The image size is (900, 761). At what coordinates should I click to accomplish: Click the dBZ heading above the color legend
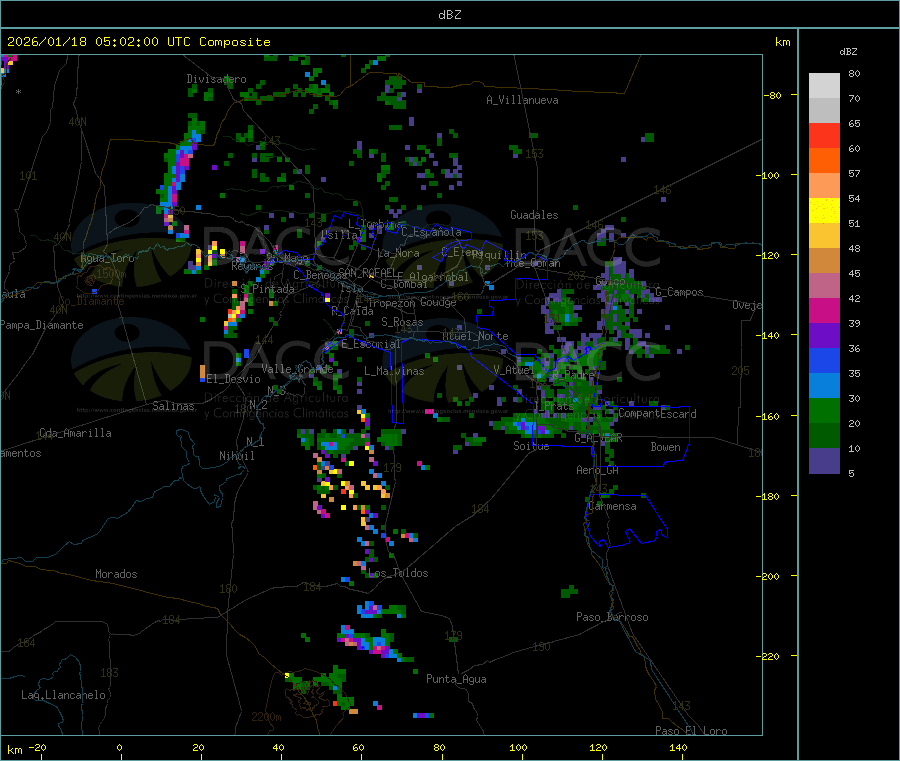pyautogui.click(x=848, y=52)
